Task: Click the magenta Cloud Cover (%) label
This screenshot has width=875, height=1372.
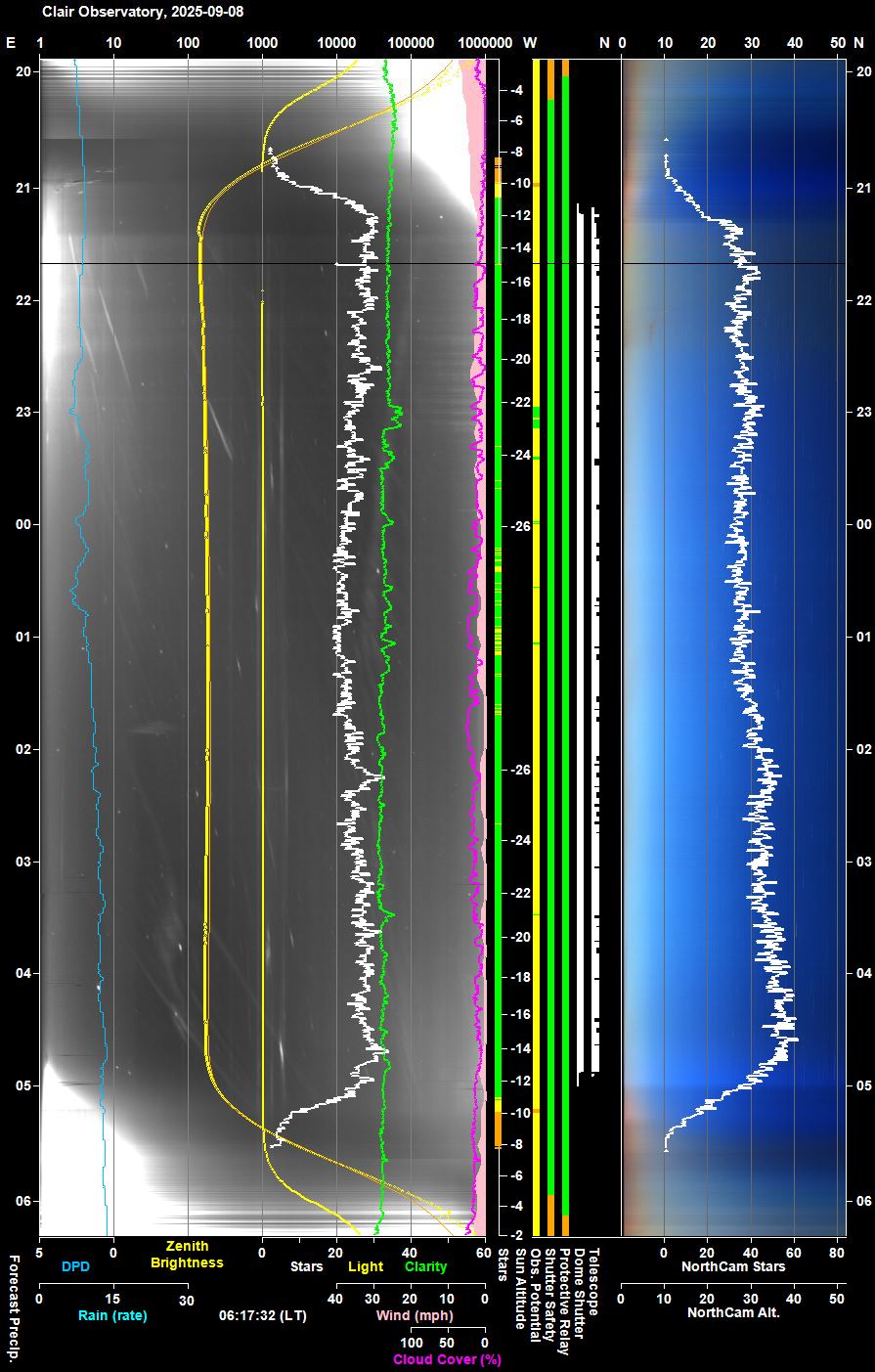Action: point(447,1359)
